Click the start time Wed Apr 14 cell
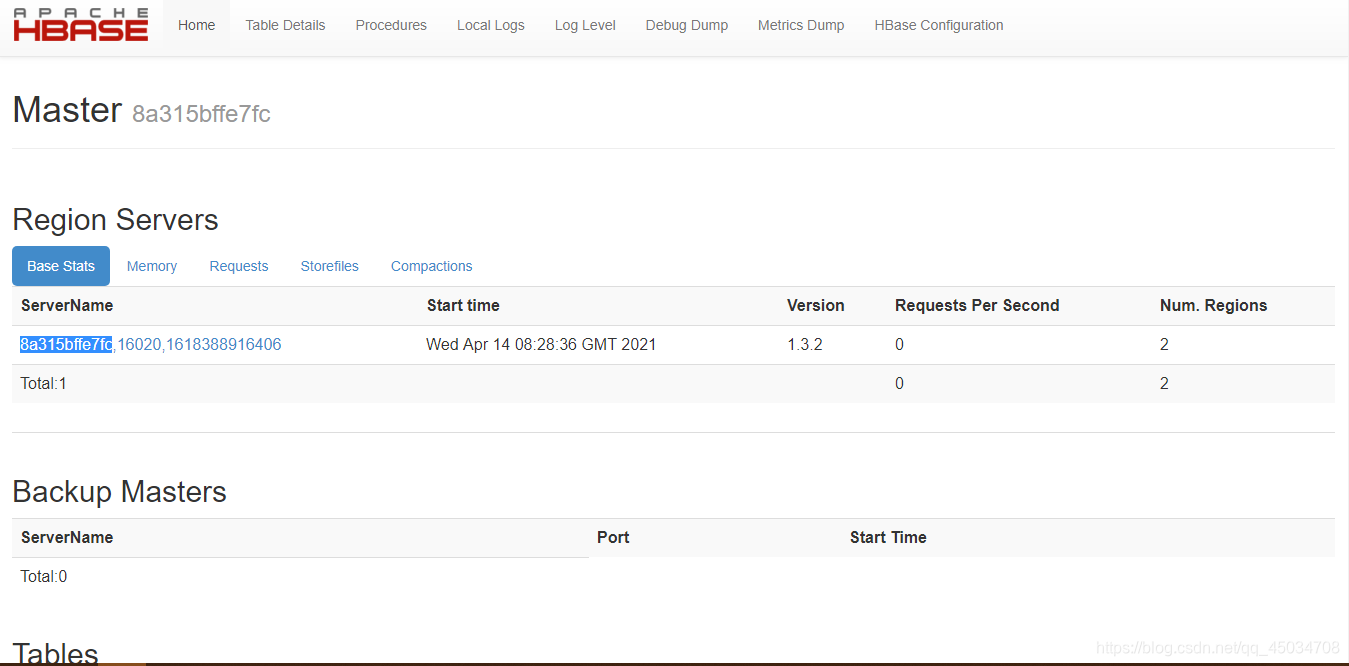Image resolution: width=1349 pixels, height=666 pixels. coord(541,344)
